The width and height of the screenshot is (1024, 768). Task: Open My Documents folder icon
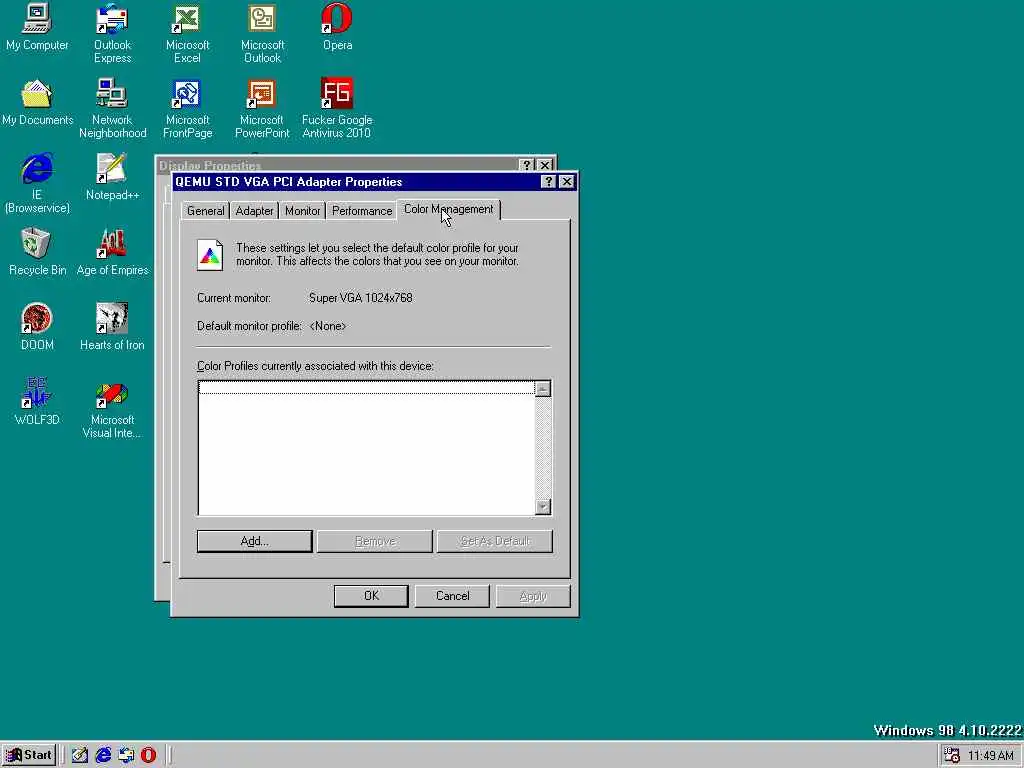pyautogui.click(x=37, y=103)
